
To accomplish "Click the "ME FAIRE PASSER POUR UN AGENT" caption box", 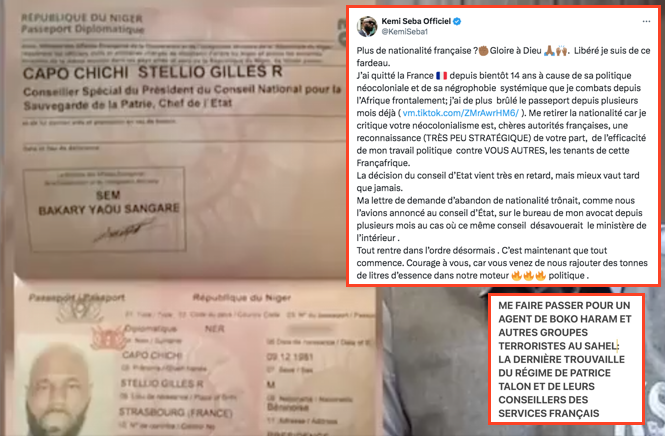I will pyautogui.click(x=566, y=359).
